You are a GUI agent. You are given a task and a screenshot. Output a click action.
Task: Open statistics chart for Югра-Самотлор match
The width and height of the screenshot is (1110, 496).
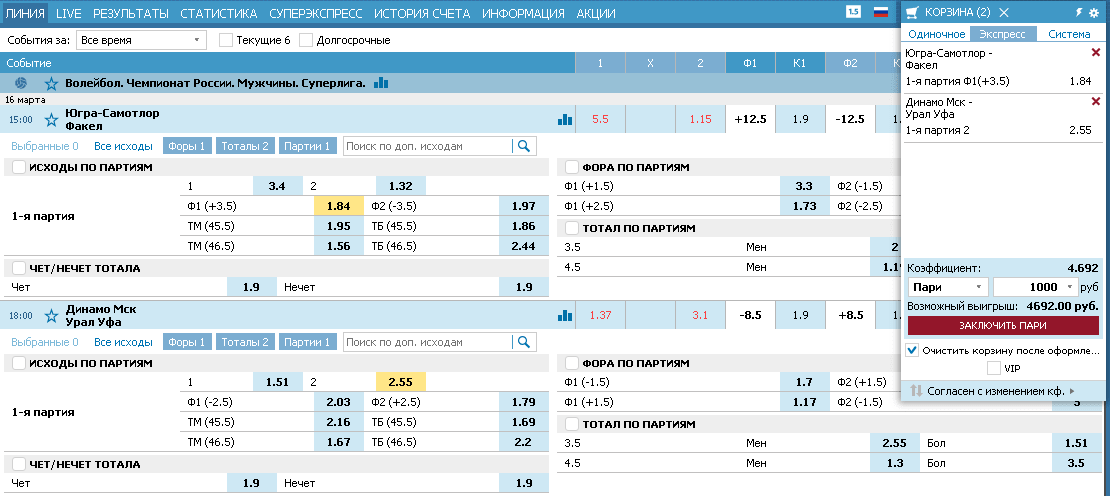click(x=564, y=120)
